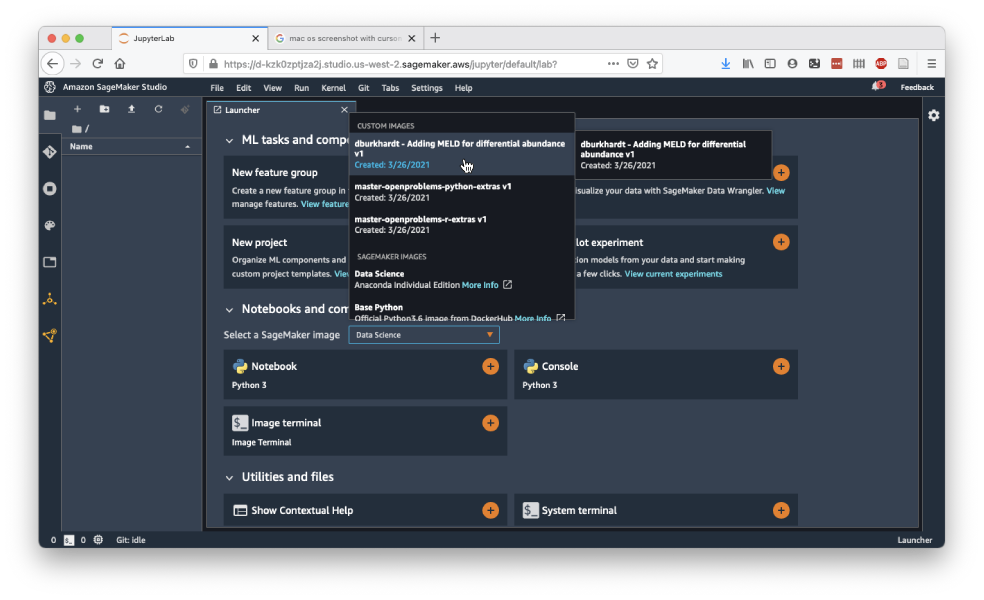The width and height of the screenshot is (984, 600).
Task: Open View feature groups link
Action: [x=324, y=204]
